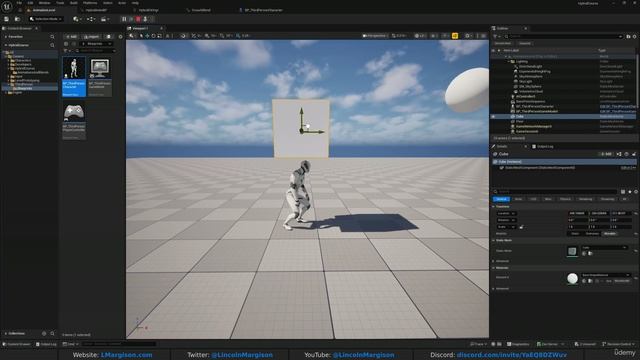Select the Content Browser tab
The image size is (640, 360).
click(x=19, y=28)
